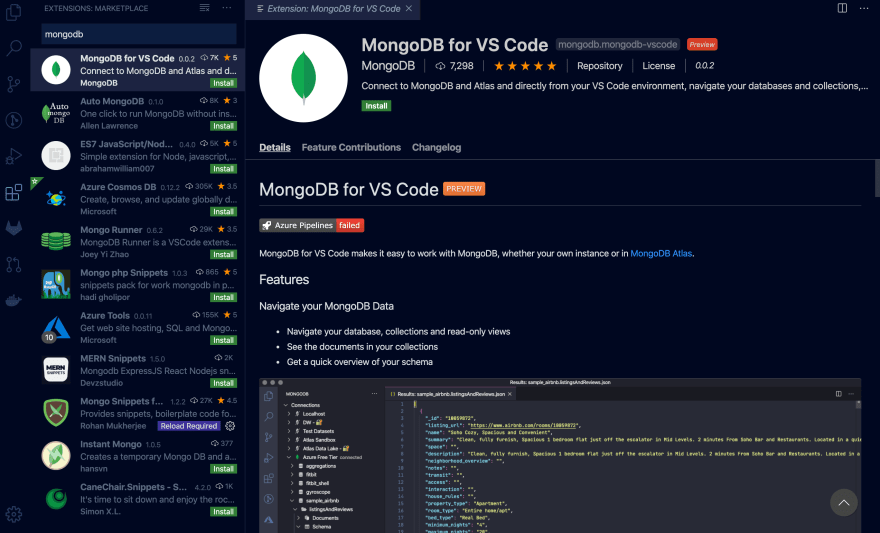
Task: Click the Azure Pipelines failed badge
Action: 311,225
